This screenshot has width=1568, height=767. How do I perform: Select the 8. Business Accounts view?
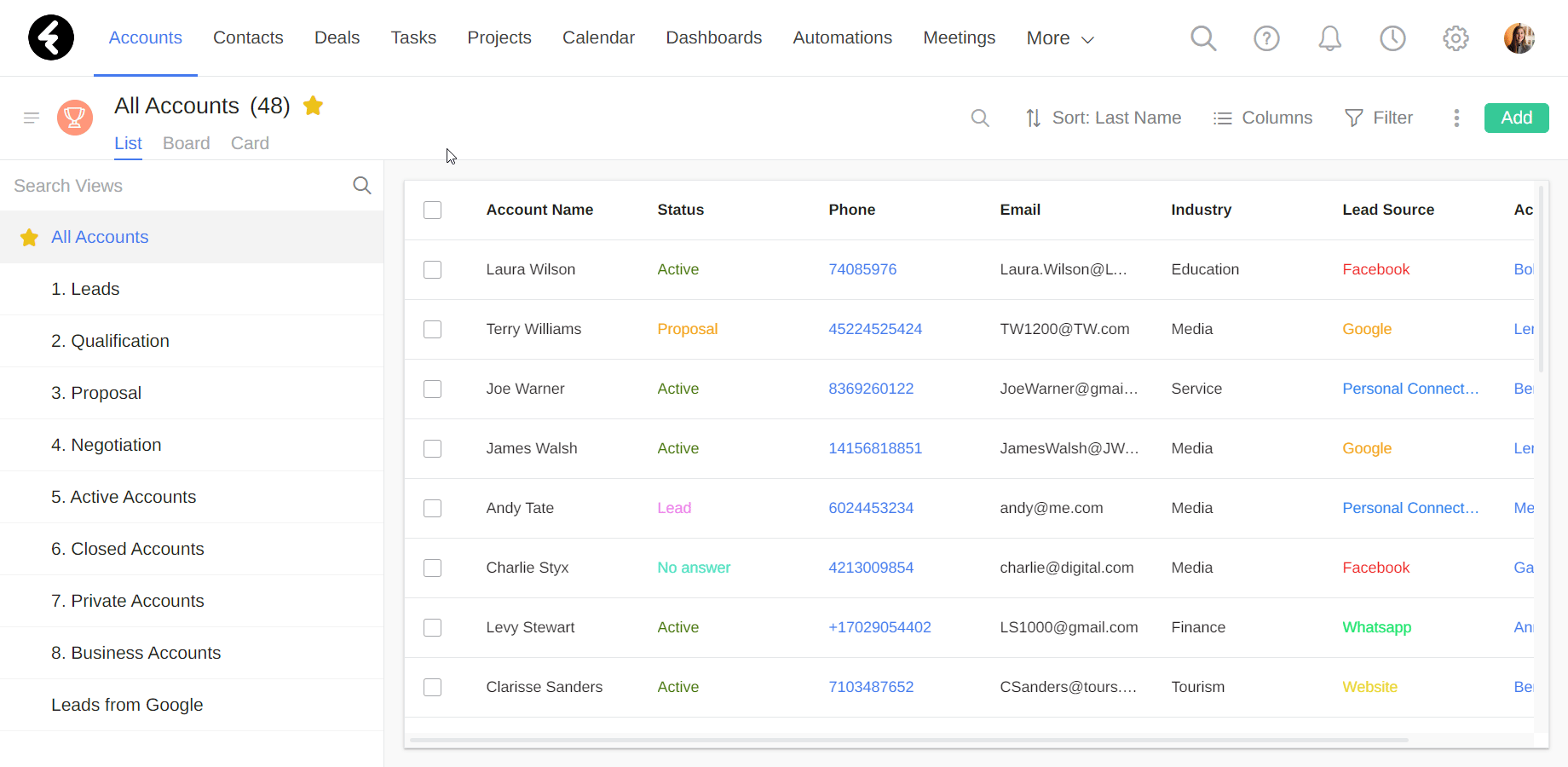192,653
